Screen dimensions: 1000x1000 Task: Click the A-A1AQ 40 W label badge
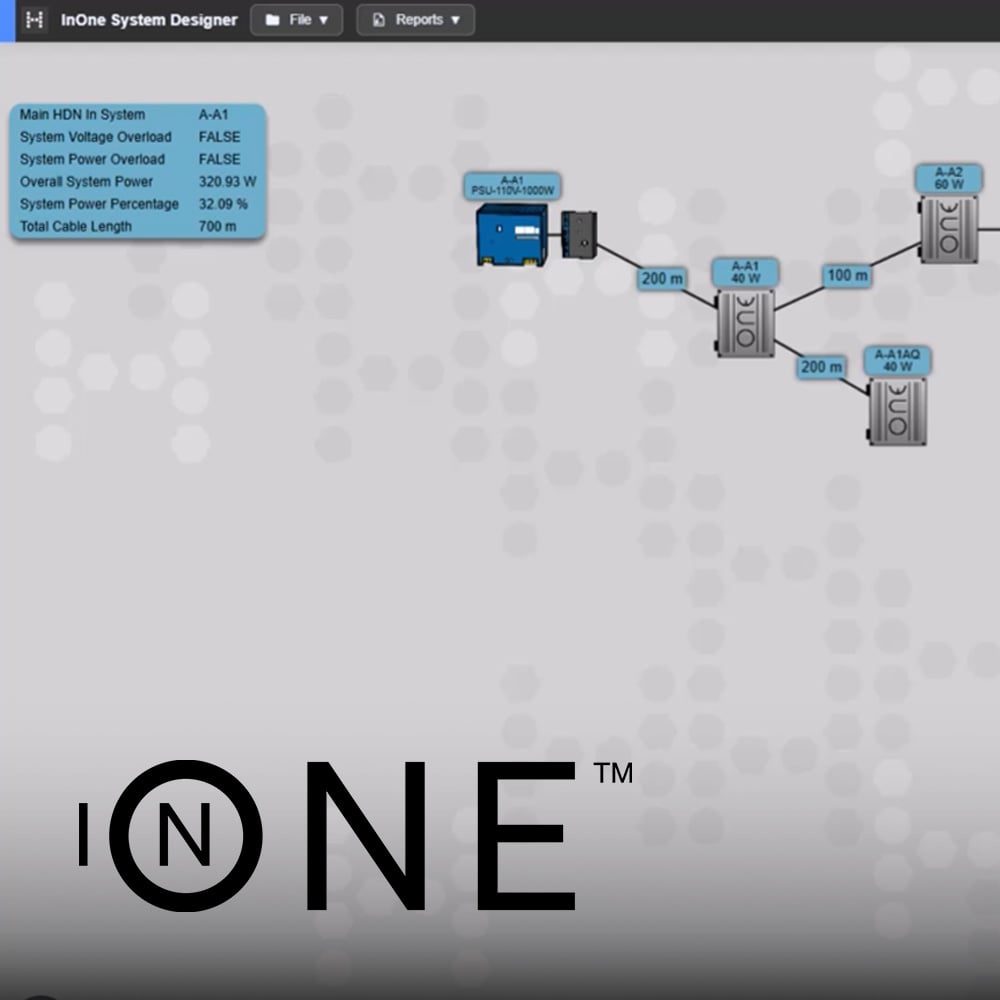pyautogui.click(x=898, y=360)
